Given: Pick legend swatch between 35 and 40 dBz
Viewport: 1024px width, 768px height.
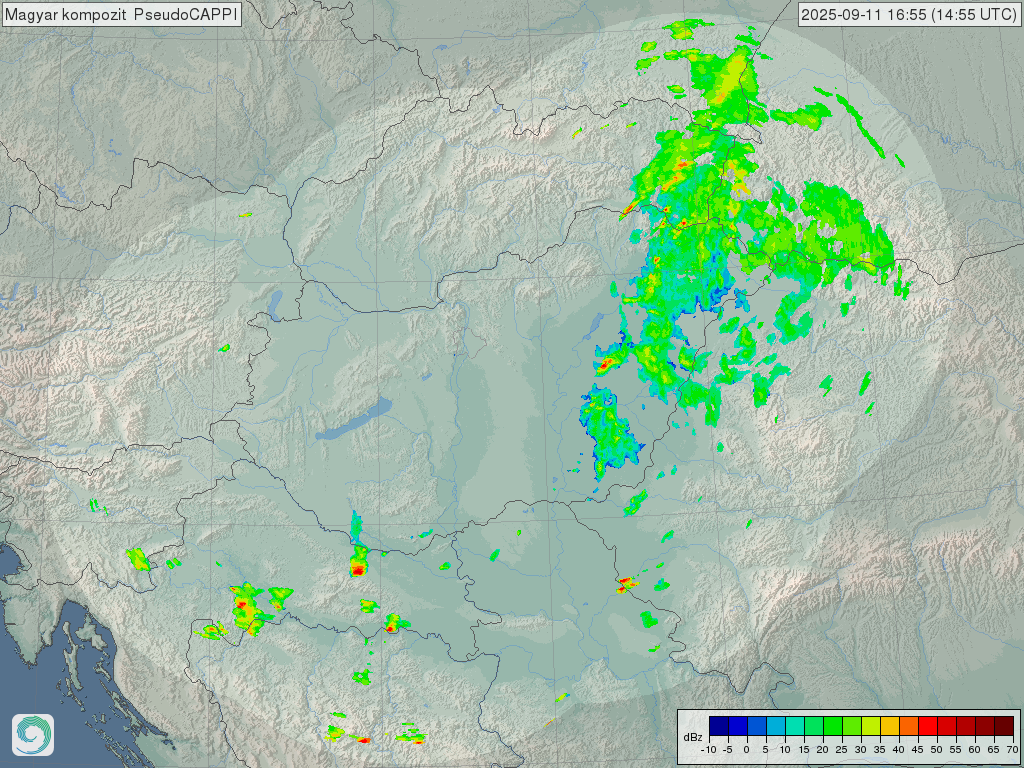Looking at the screenshot, I should pos(889,726).
